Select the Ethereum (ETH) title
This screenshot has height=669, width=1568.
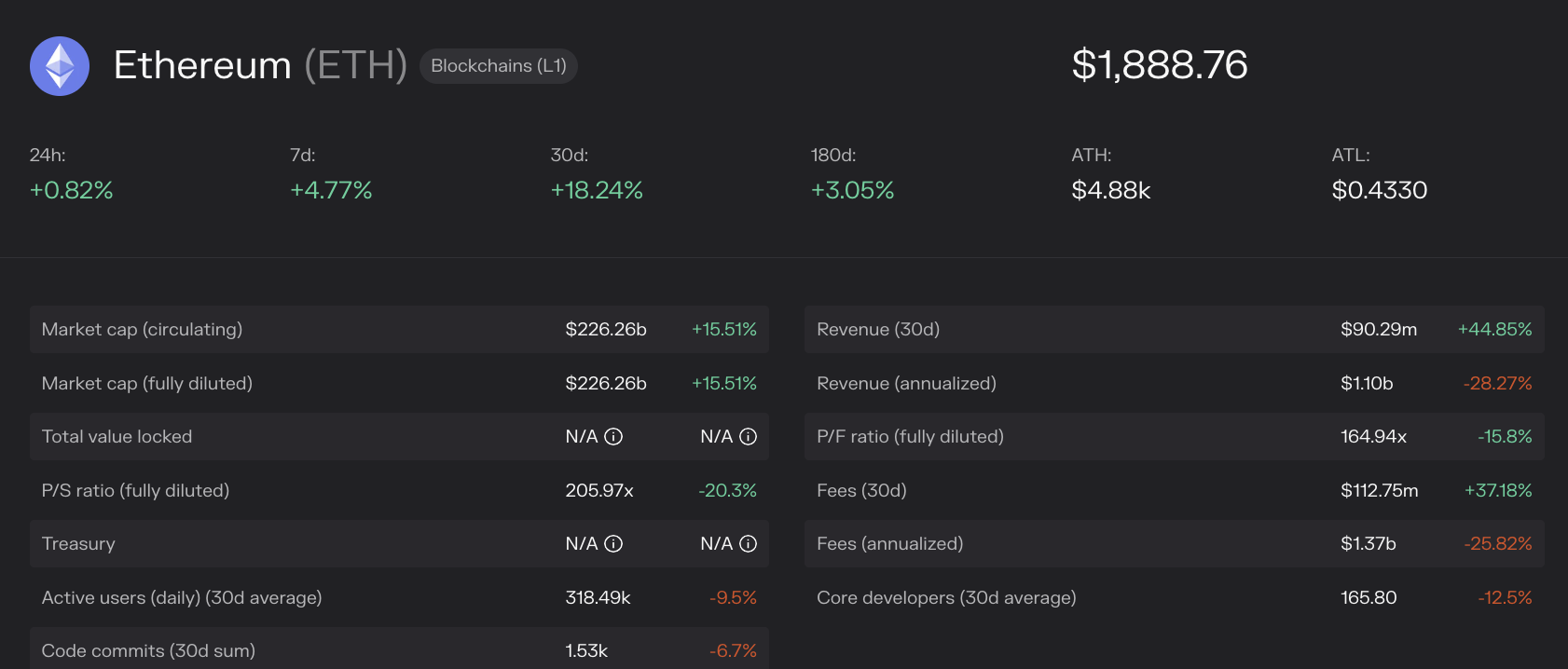(261, 65)
